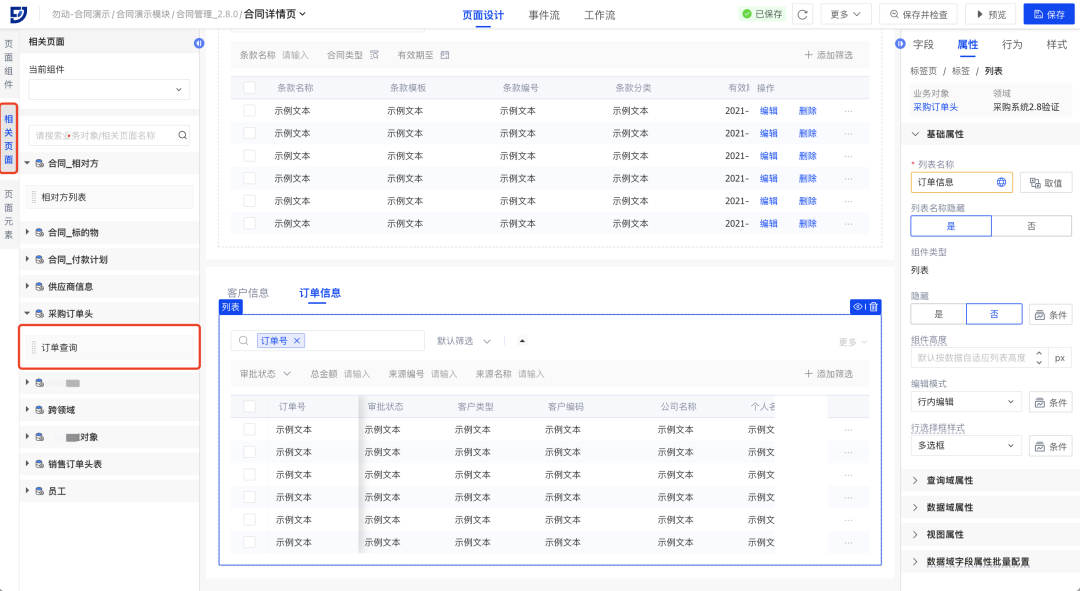Click the refresh icon in top toolbar

tap(802, 15)
